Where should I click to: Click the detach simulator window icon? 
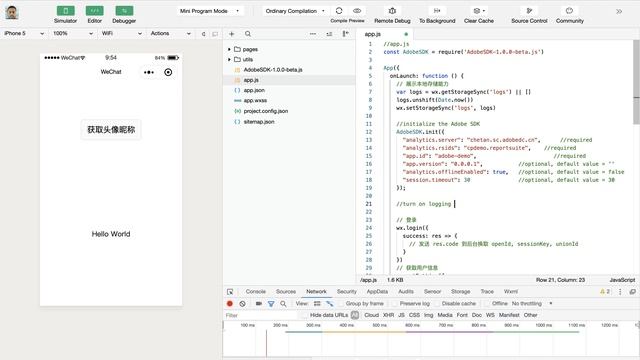215,34
